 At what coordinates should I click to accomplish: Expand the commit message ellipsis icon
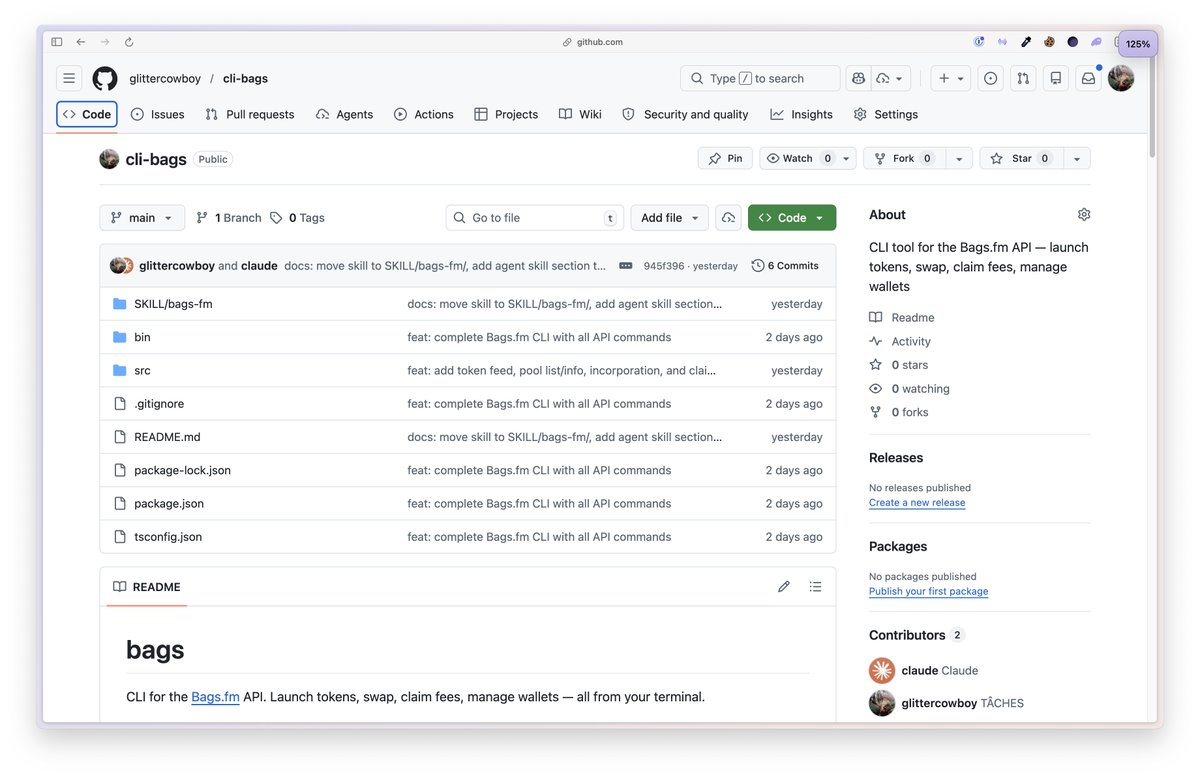(x=626, y=266)
